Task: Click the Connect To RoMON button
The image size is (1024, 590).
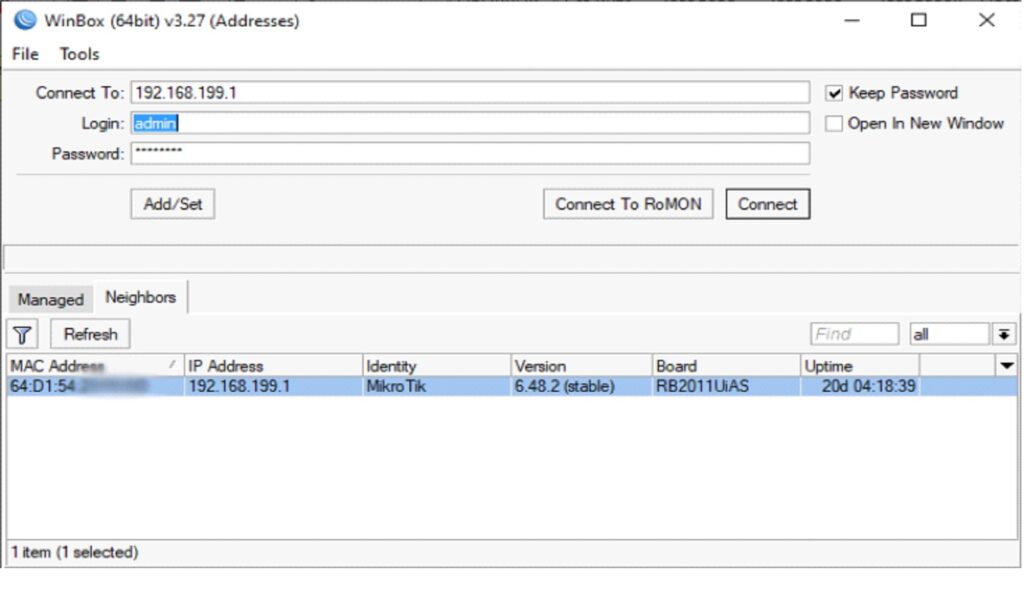Action: 628,204
